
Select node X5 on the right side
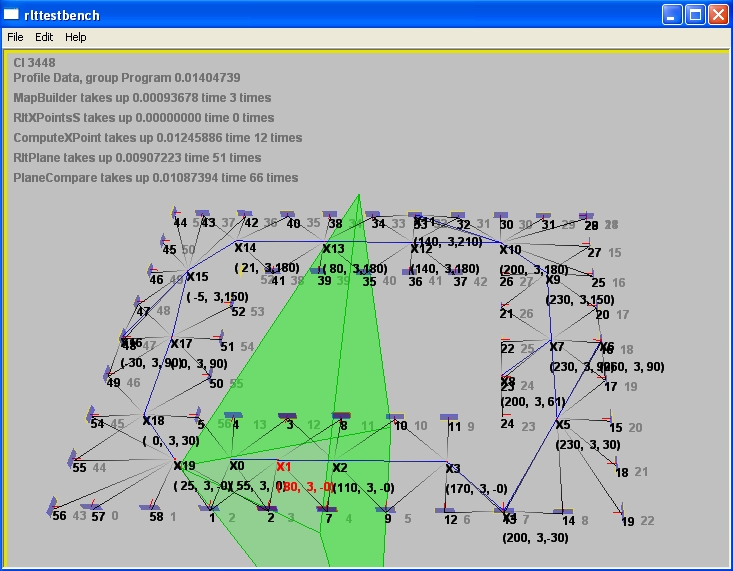coord(562,425)
